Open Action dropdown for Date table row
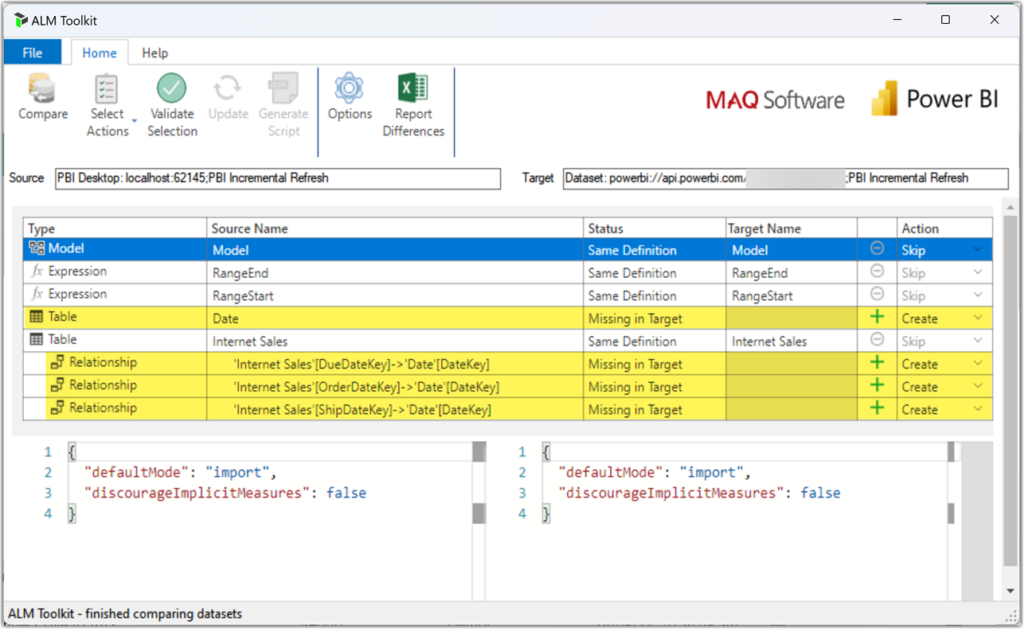Viewport: 1024px width, 629px height. click(978, 318)
